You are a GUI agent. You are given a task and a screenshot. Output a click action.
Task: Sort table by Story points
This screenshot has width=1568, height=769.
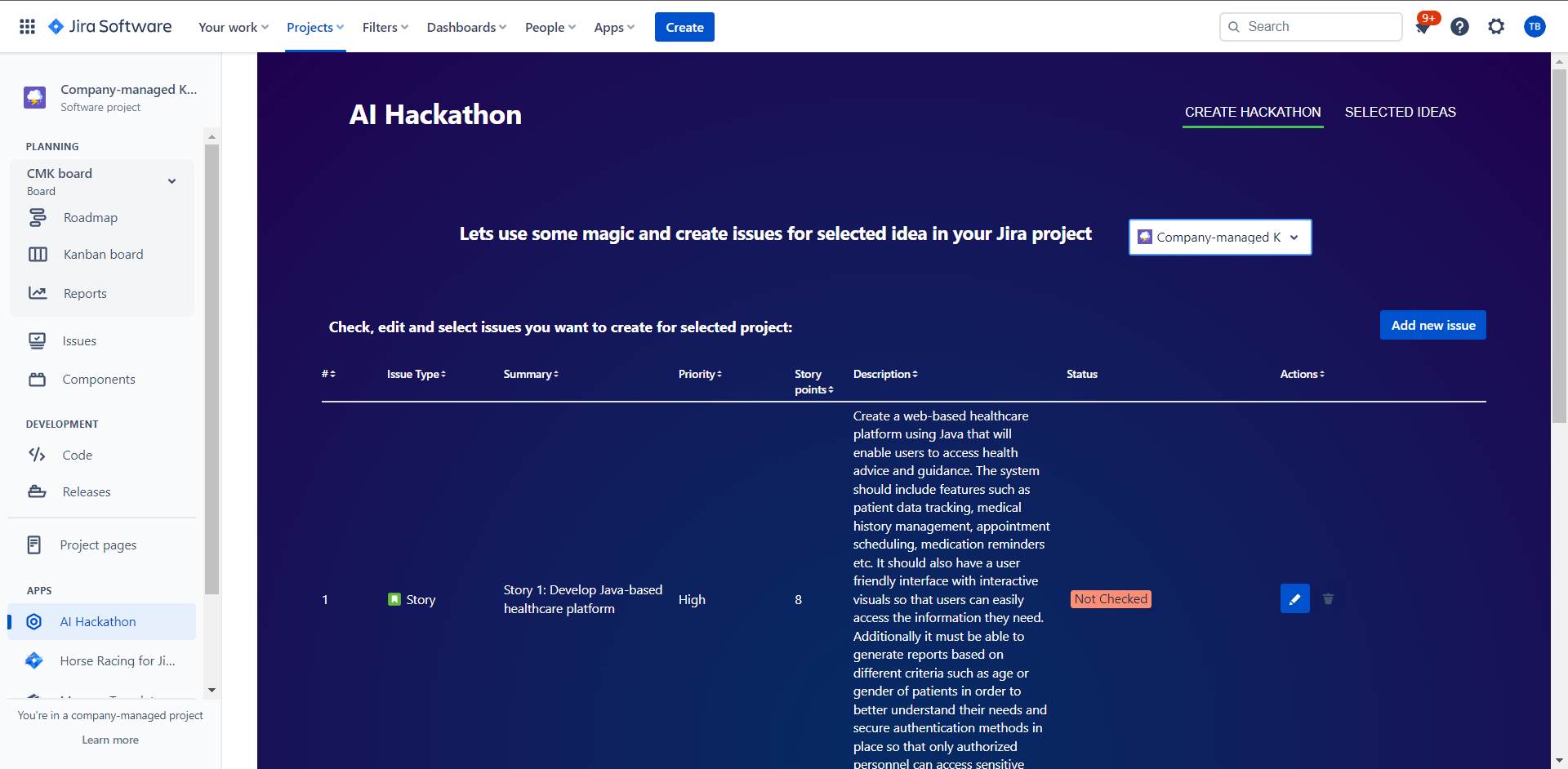click(x=813, y=381)
